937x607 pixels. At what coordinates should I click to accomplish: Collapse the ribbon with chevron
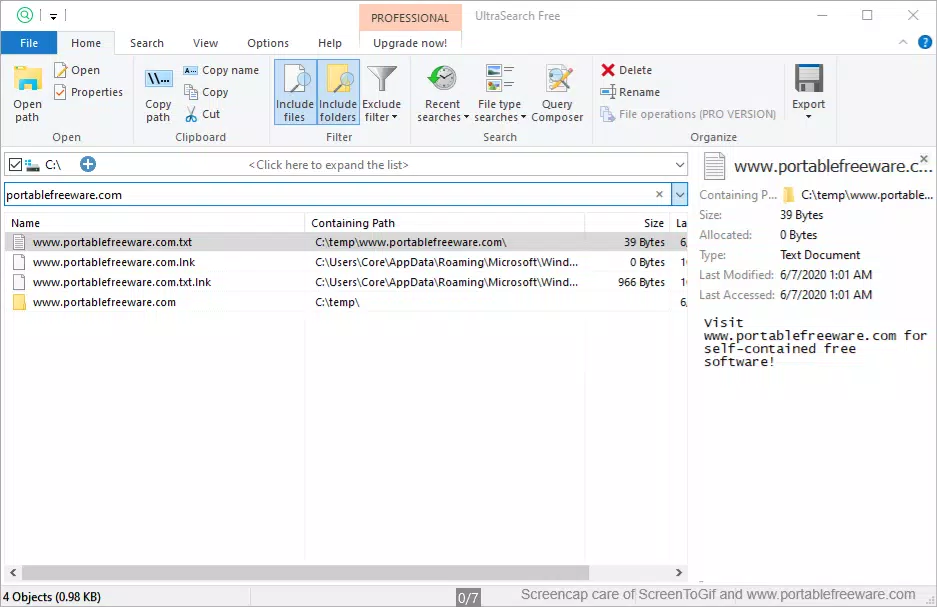tap(903, 42)
